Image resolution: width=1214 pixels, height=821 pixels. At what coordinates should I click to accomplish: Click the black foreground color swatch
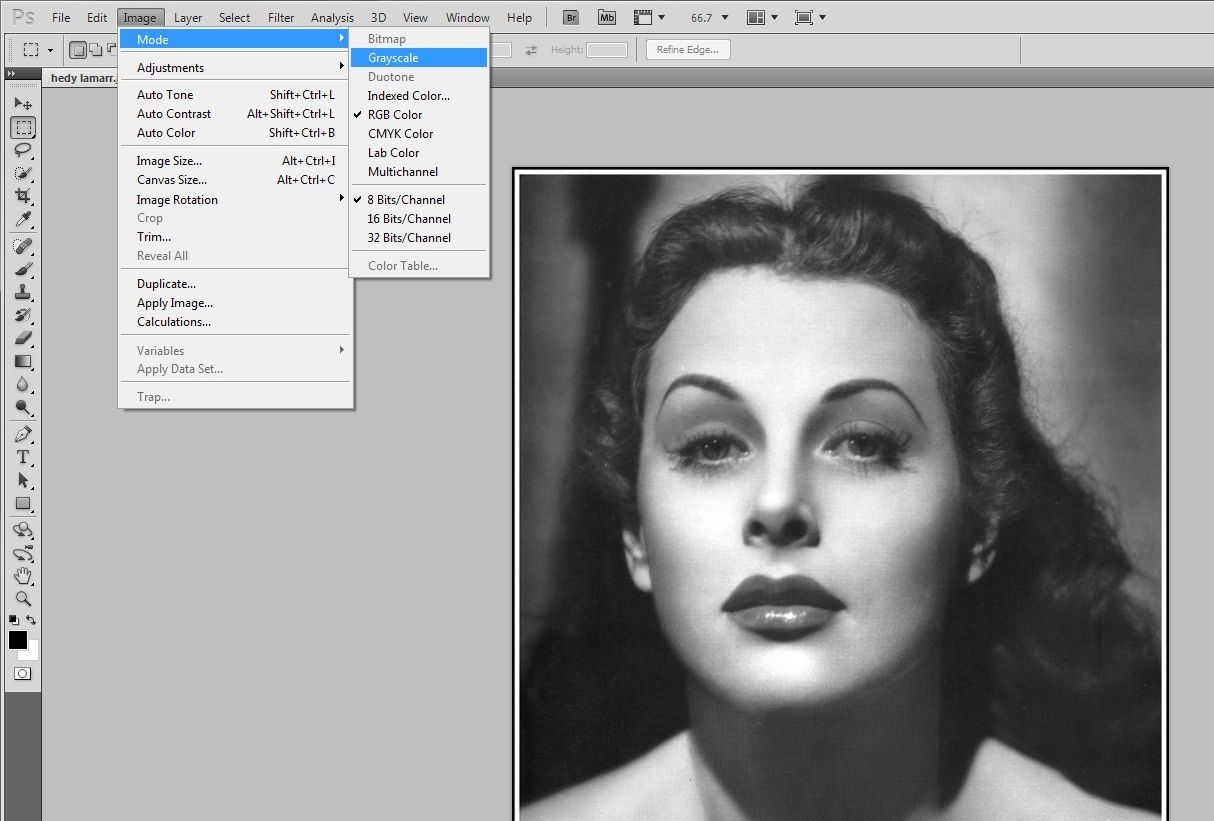pyautogui.click(x=18, y=640)
